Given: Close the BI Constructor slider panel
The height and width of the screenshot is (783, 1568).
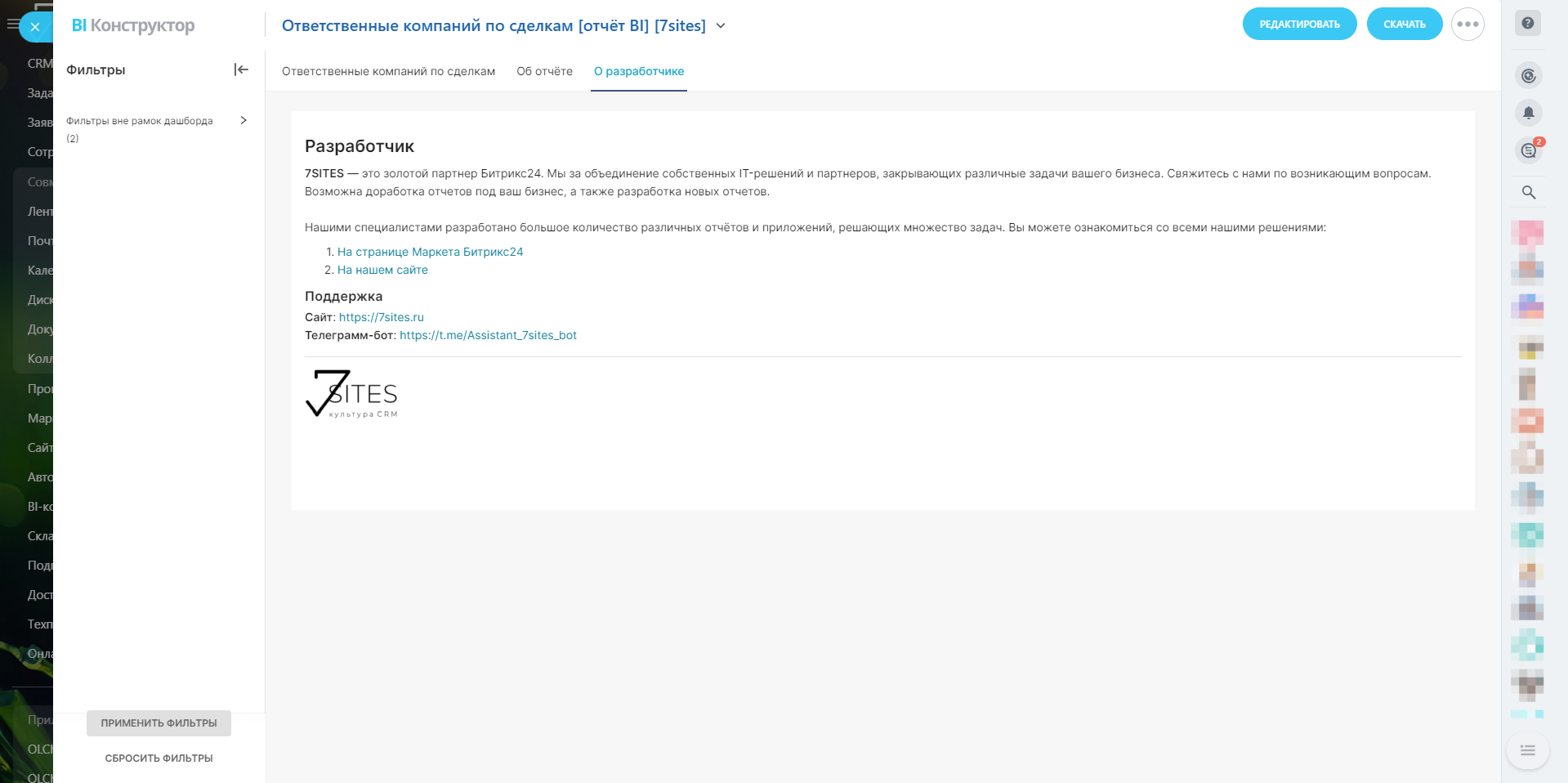Looking at the screenshot, I should 34,27.
